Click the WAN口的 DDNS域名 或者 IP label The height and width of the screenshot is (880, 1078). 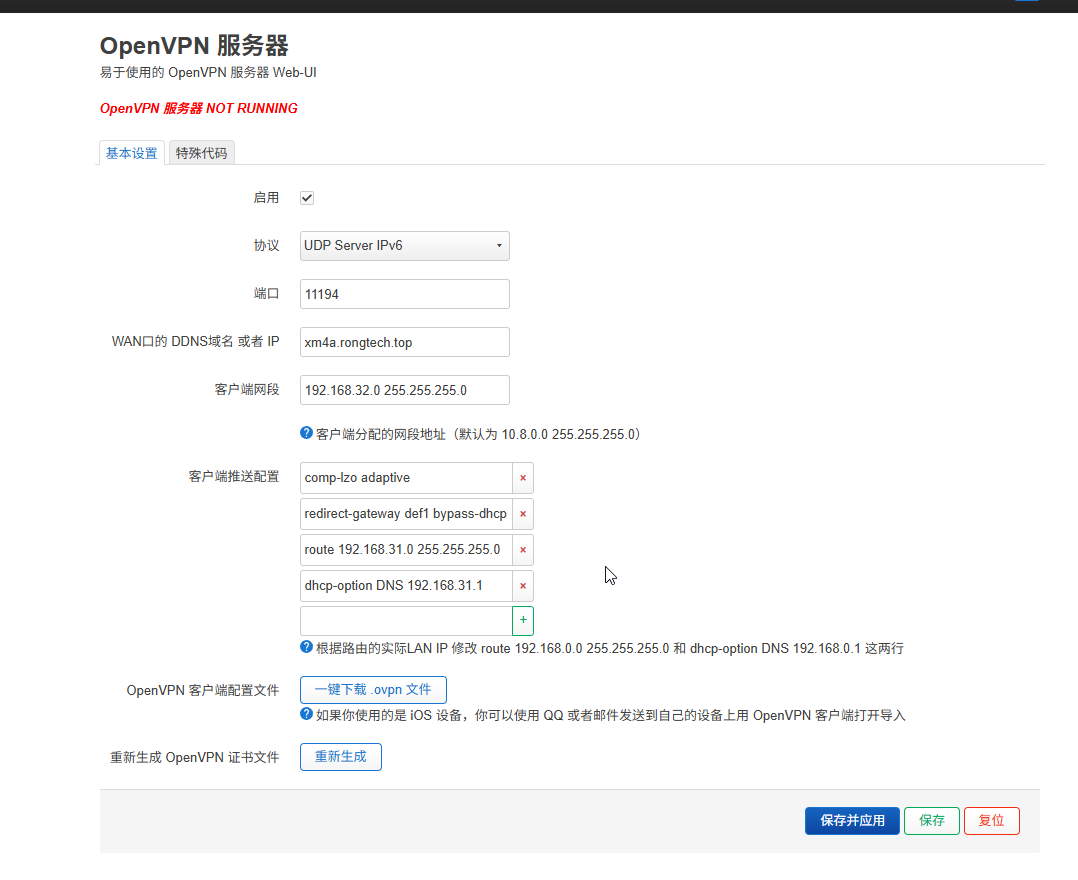point(195,342)
